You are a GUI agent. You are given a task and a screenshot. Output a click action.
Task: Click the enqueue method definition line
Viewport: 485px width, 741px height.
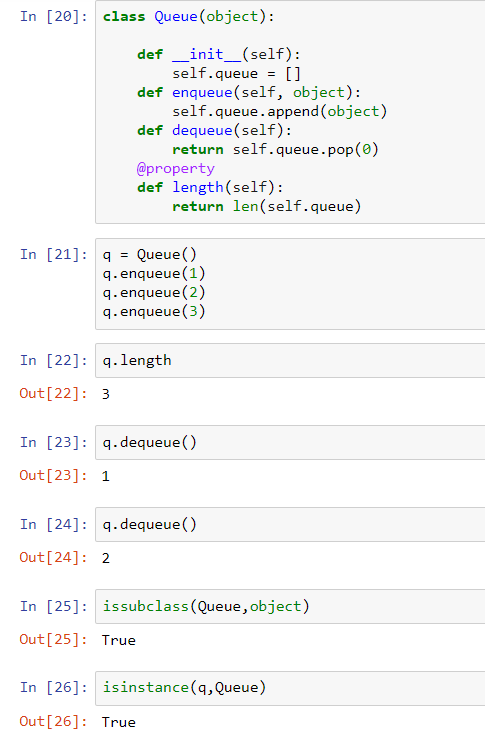pyautogui.click(x=249, y=93)
